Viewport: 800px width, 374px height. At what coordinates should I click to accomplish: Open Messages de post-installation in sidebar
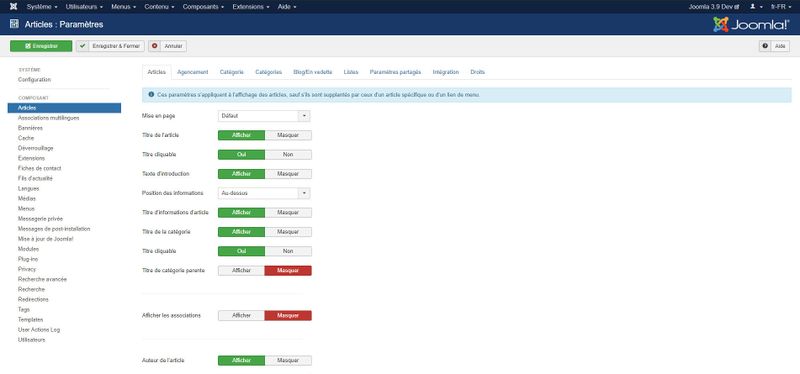point(54,229)
